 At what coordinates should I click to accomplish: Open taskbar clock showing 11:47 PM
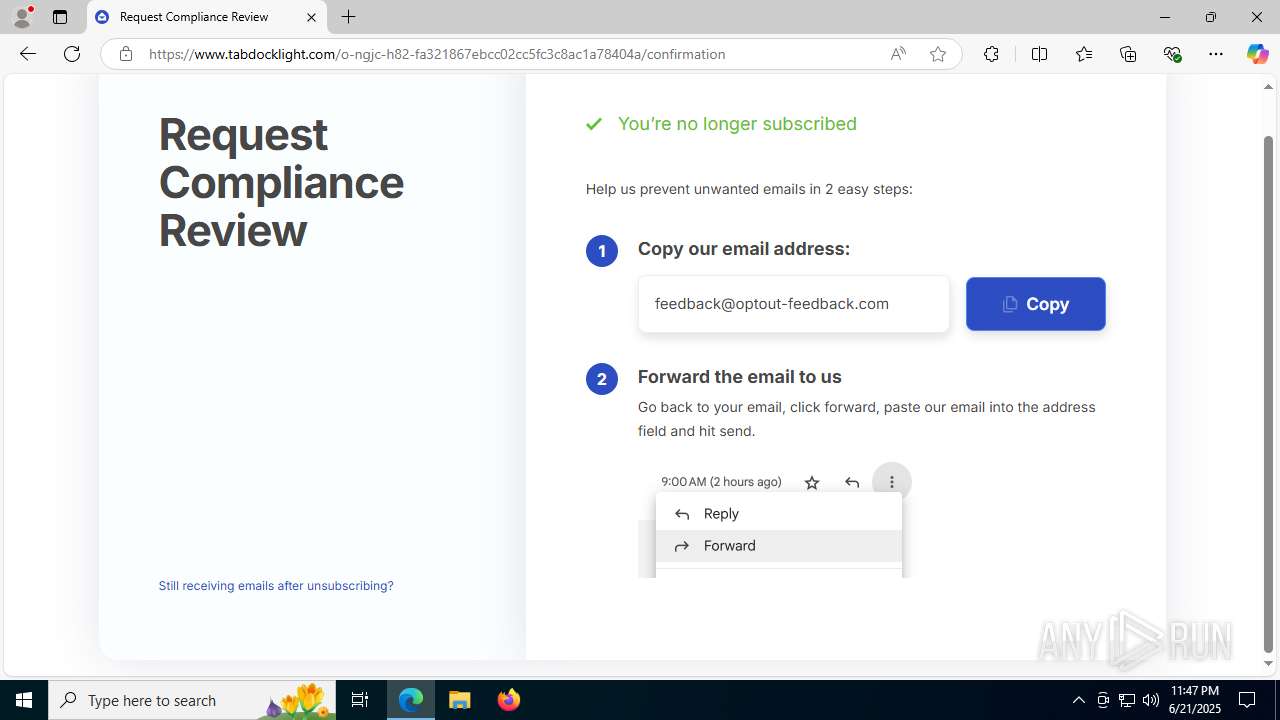pyautogui.click(x=1194, y=700)
